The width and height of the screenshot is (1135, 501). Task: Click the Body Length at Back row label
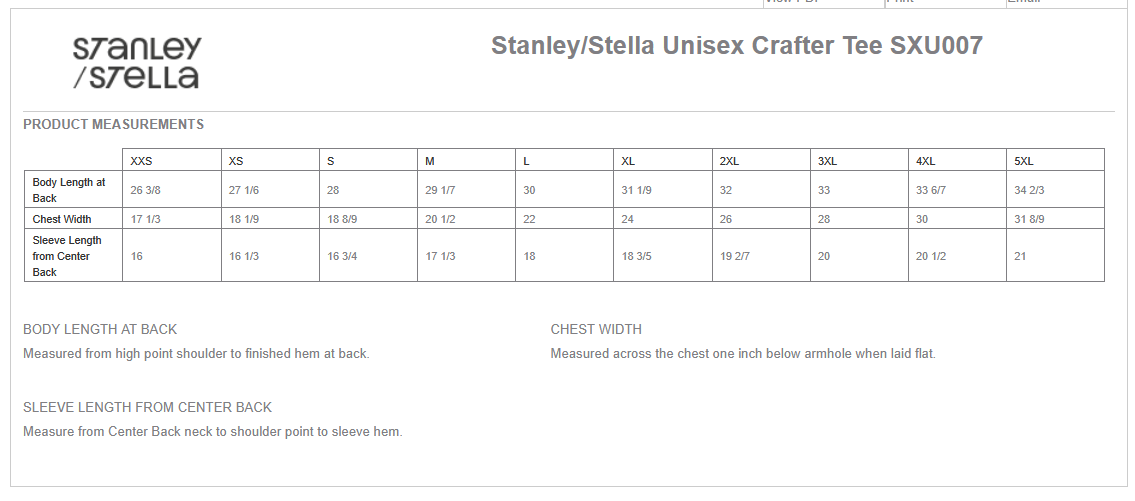click(x=69, y=190)
